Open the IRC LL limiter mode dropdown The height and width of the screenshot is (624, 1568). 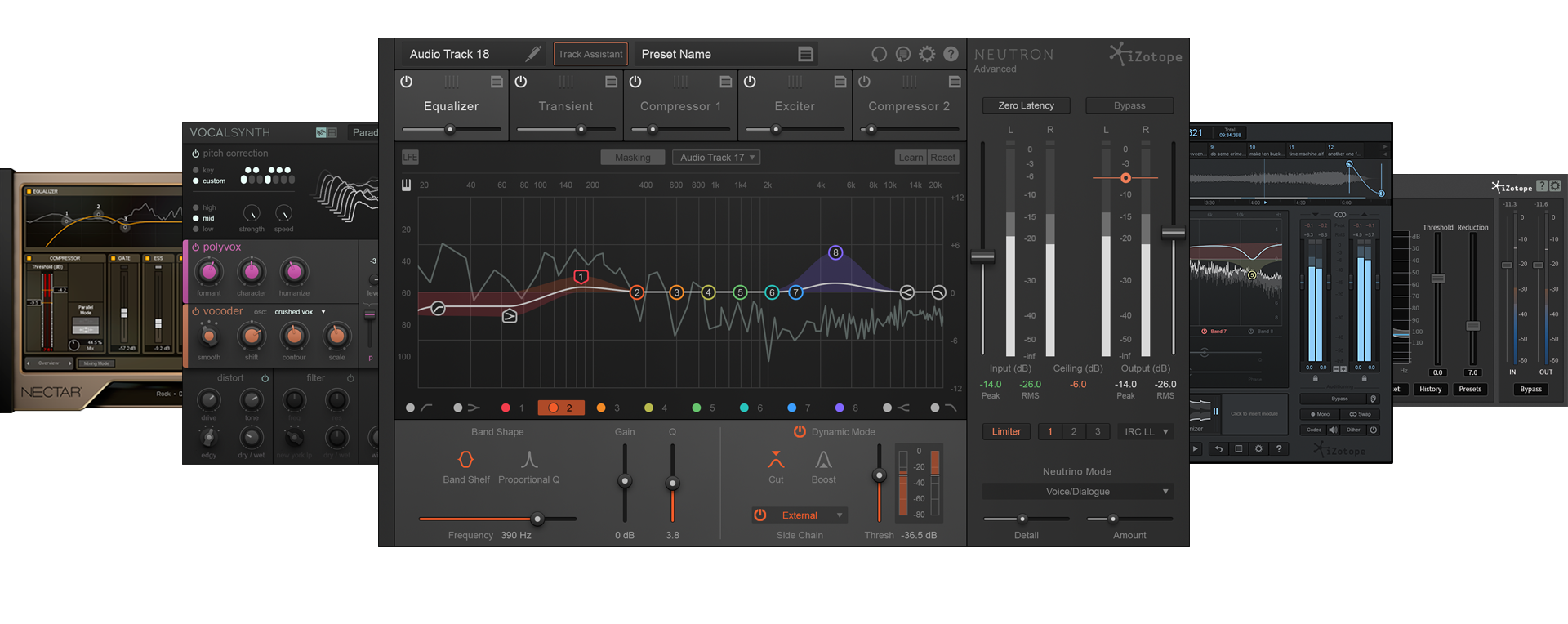point(1146,431)
